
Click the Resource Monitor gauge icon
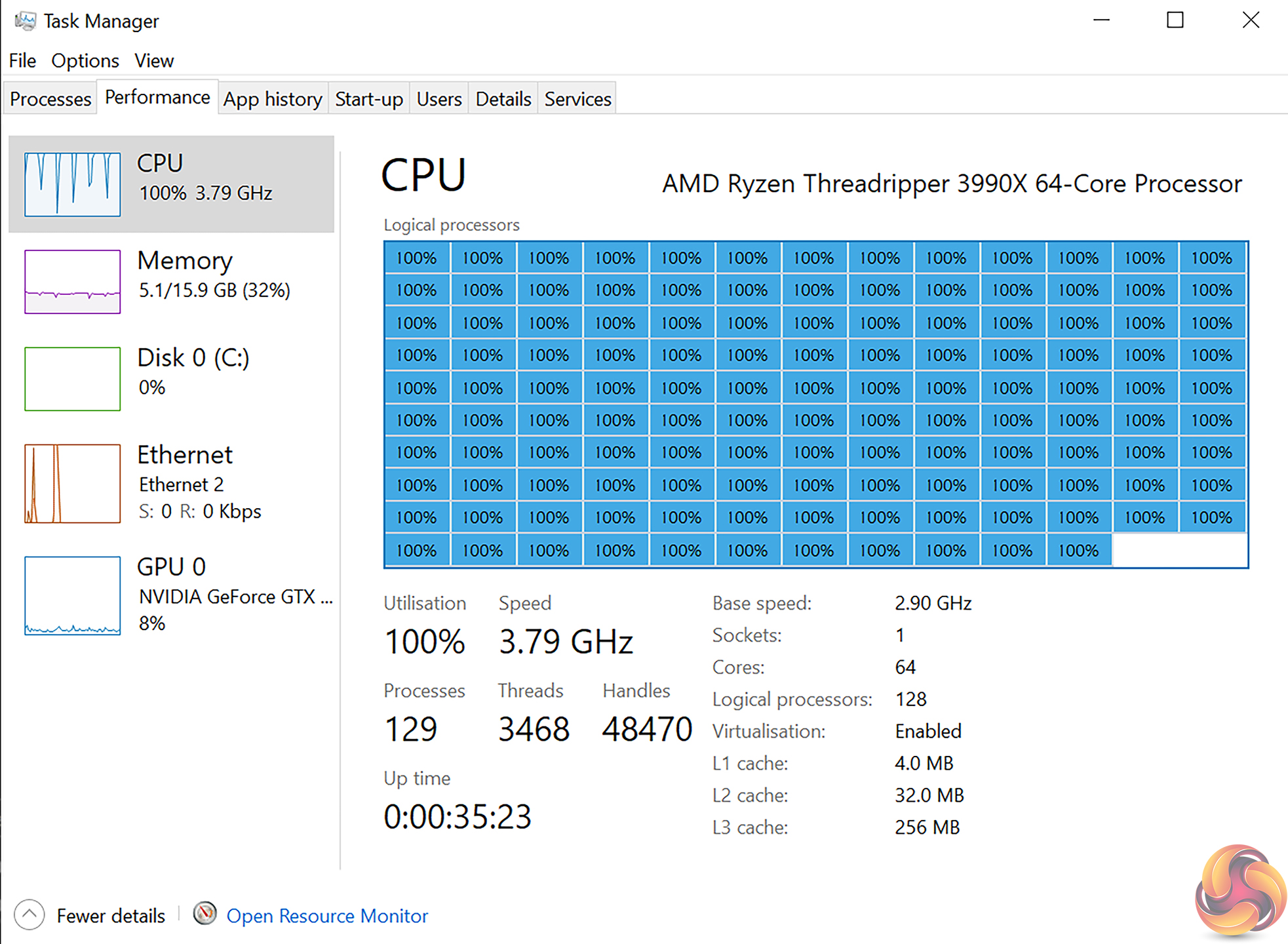coord(205,914)
